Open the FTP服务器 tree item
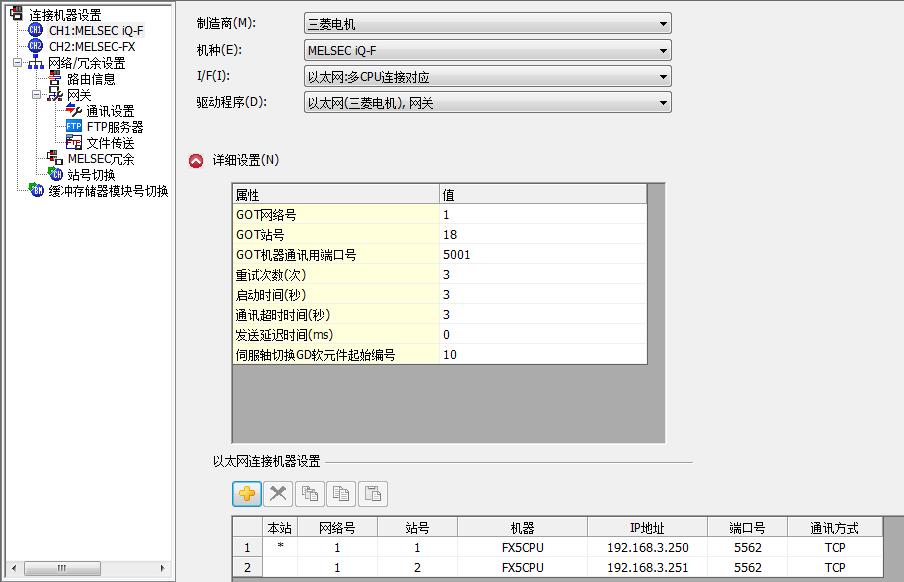Screen dimensions: 904x582 [114, 127]
